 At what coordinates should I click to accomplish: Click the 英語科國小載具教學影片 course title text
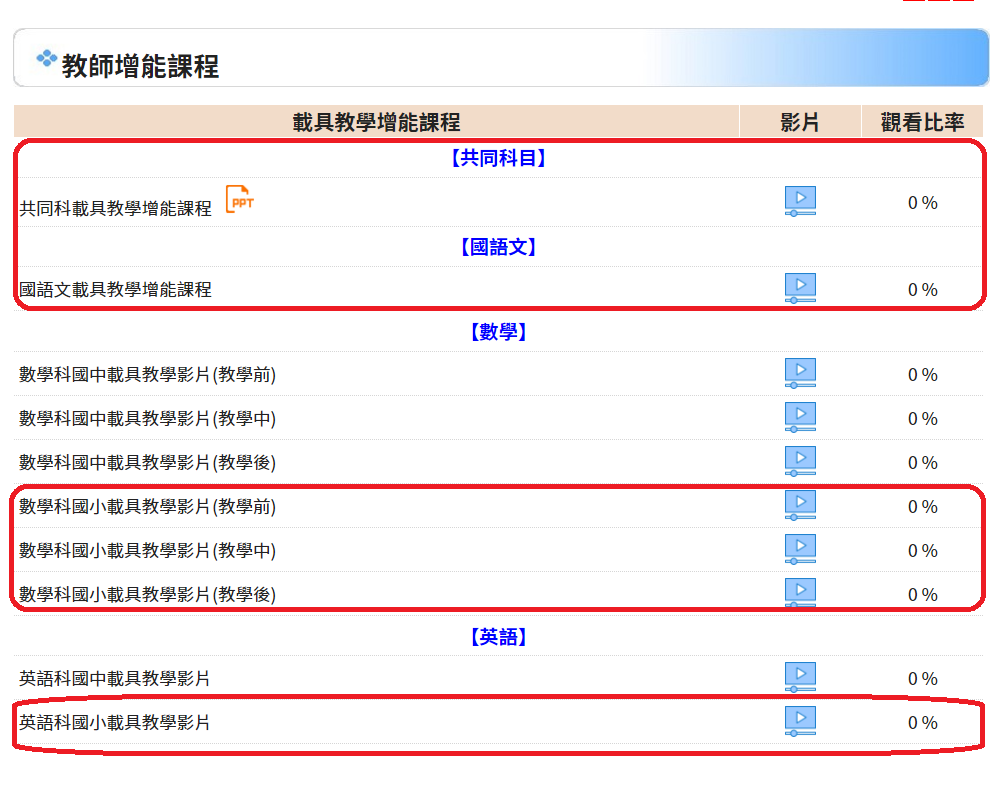coord(115,722)
